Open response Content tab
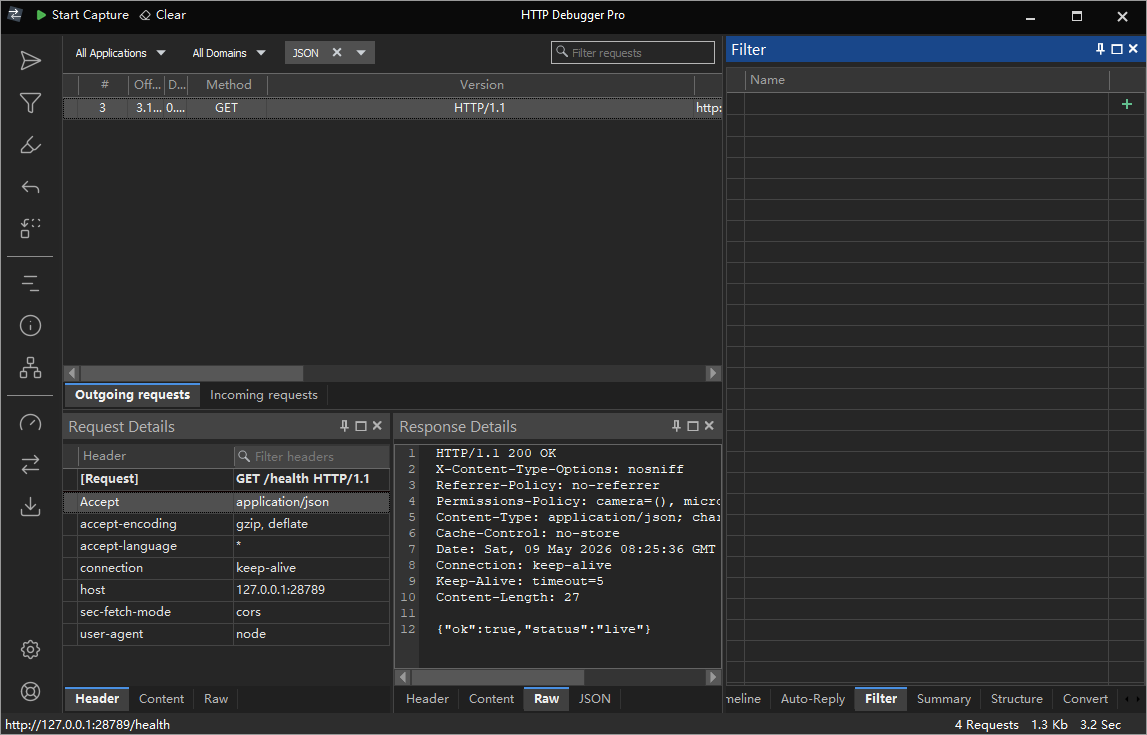The image size is (1147, 735). click(x=491, y=698)
